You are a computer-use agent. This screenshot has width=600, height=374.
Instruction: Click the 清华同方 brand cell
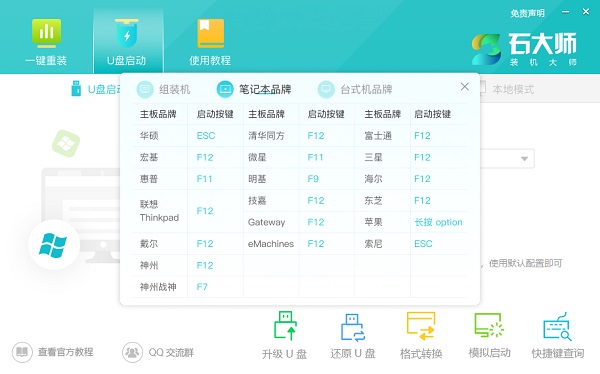point(266,136)
